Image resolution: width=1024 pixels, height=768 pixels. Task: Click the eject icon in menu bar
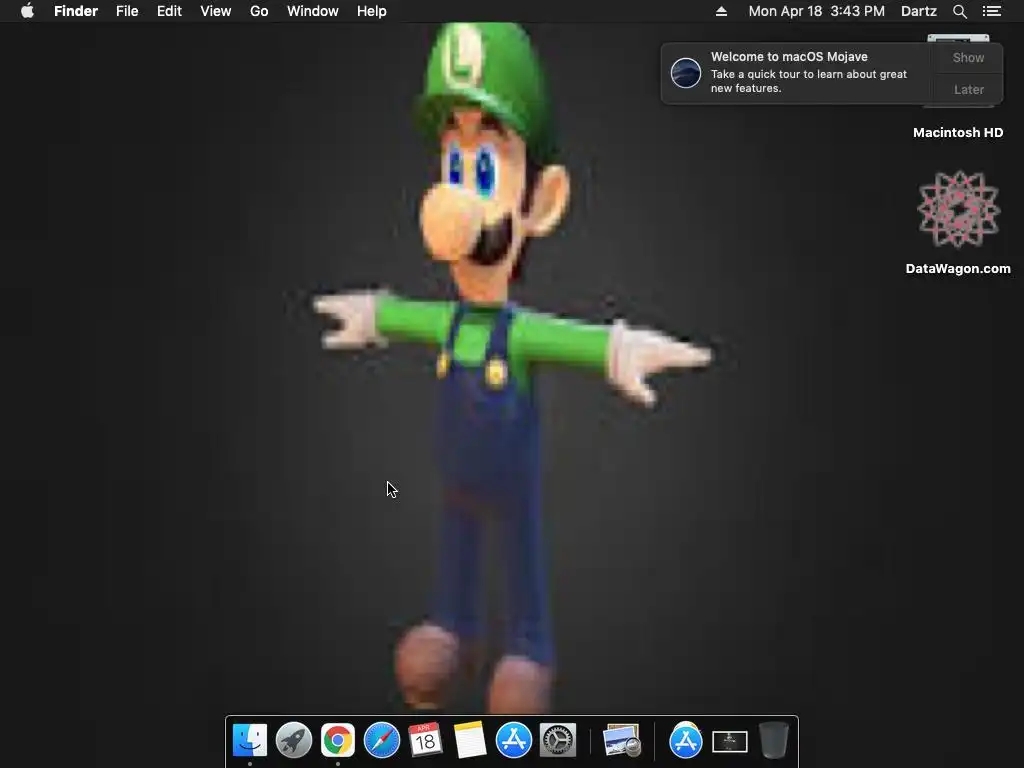click(x=721, y=11)
